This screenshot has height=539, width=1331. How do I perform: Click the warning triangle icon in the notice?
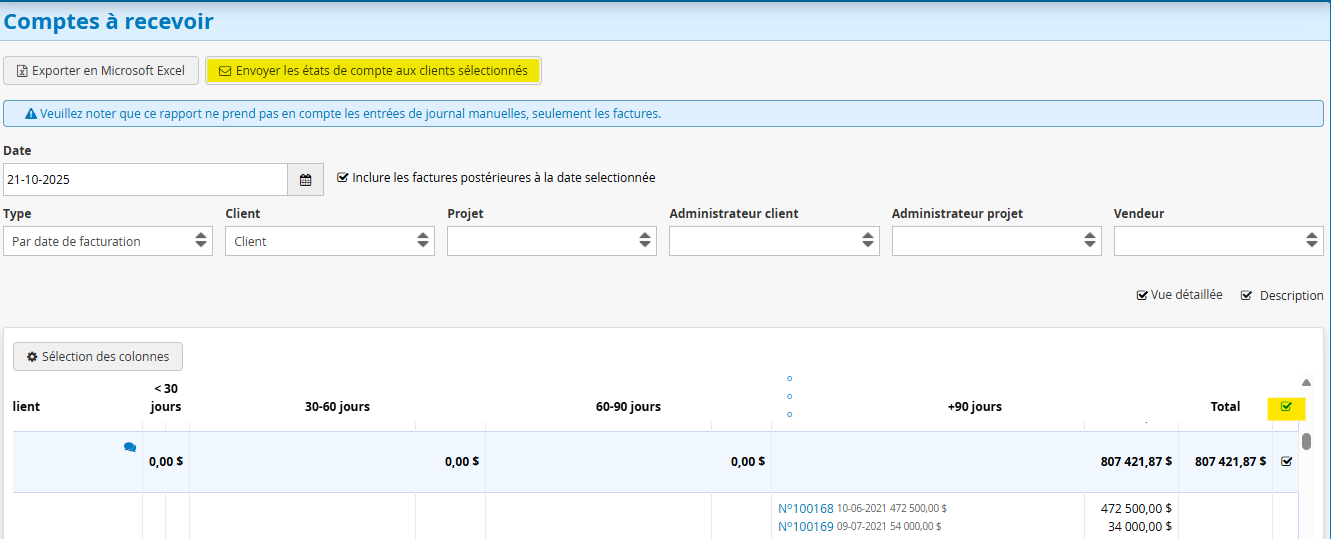[x=31, y=114]
